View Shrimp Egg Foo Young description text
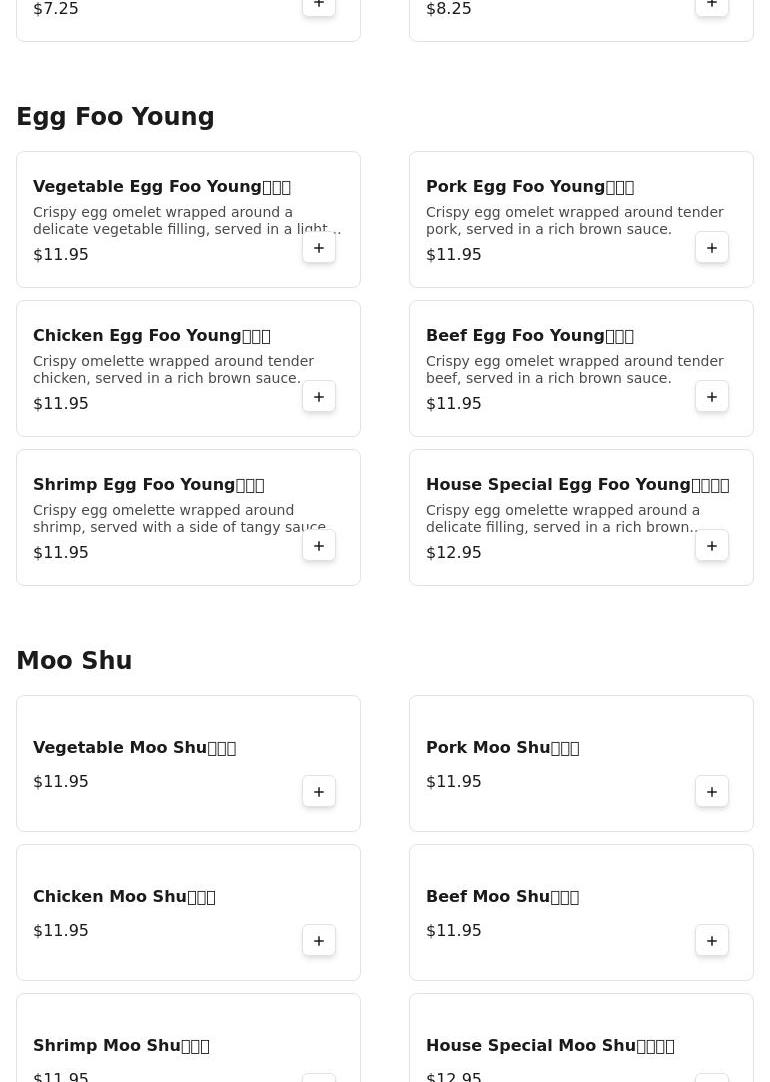The image size is (770, 1082). (x=179, y=518)
